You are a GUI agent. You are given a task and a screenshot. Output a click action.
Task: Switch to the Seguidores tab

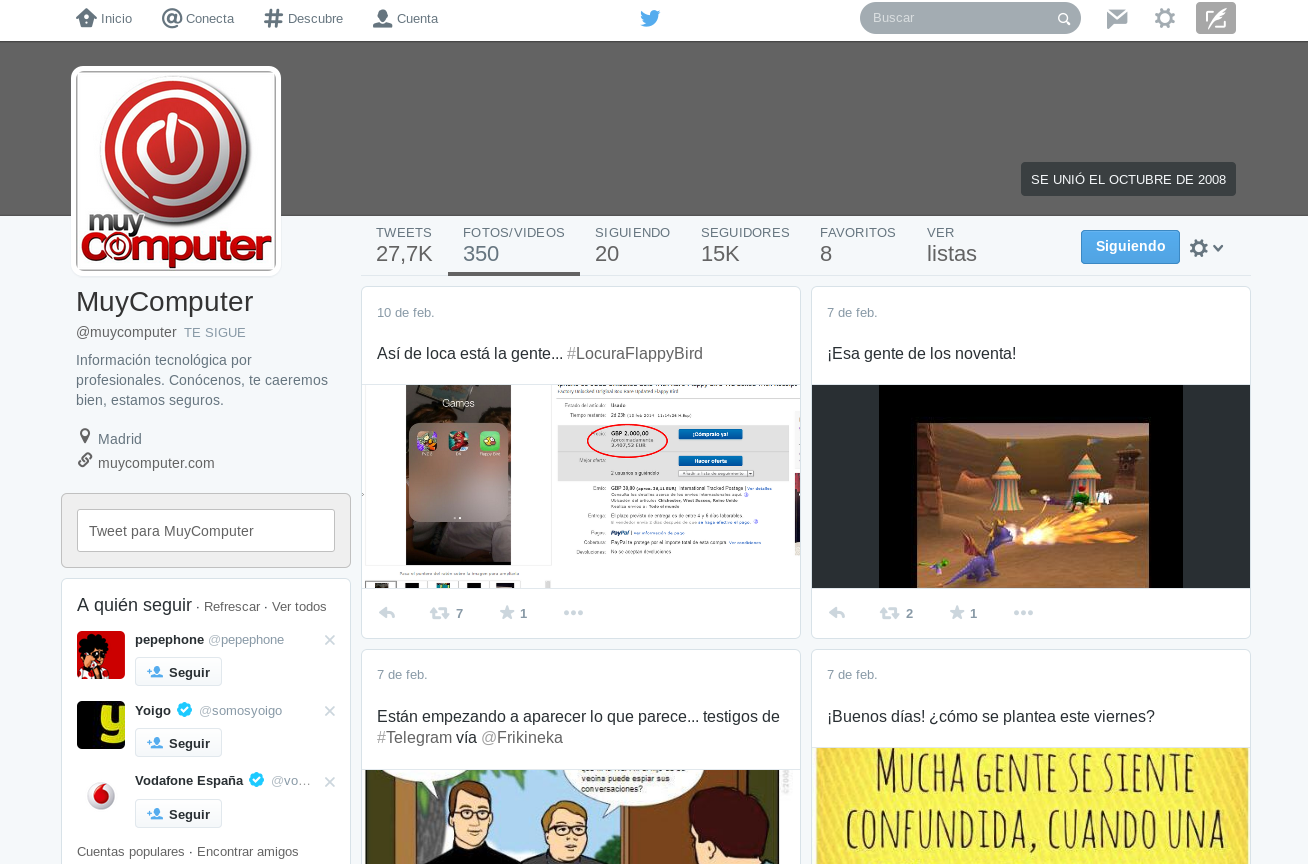pyautogui.click(x=745, y=245)
